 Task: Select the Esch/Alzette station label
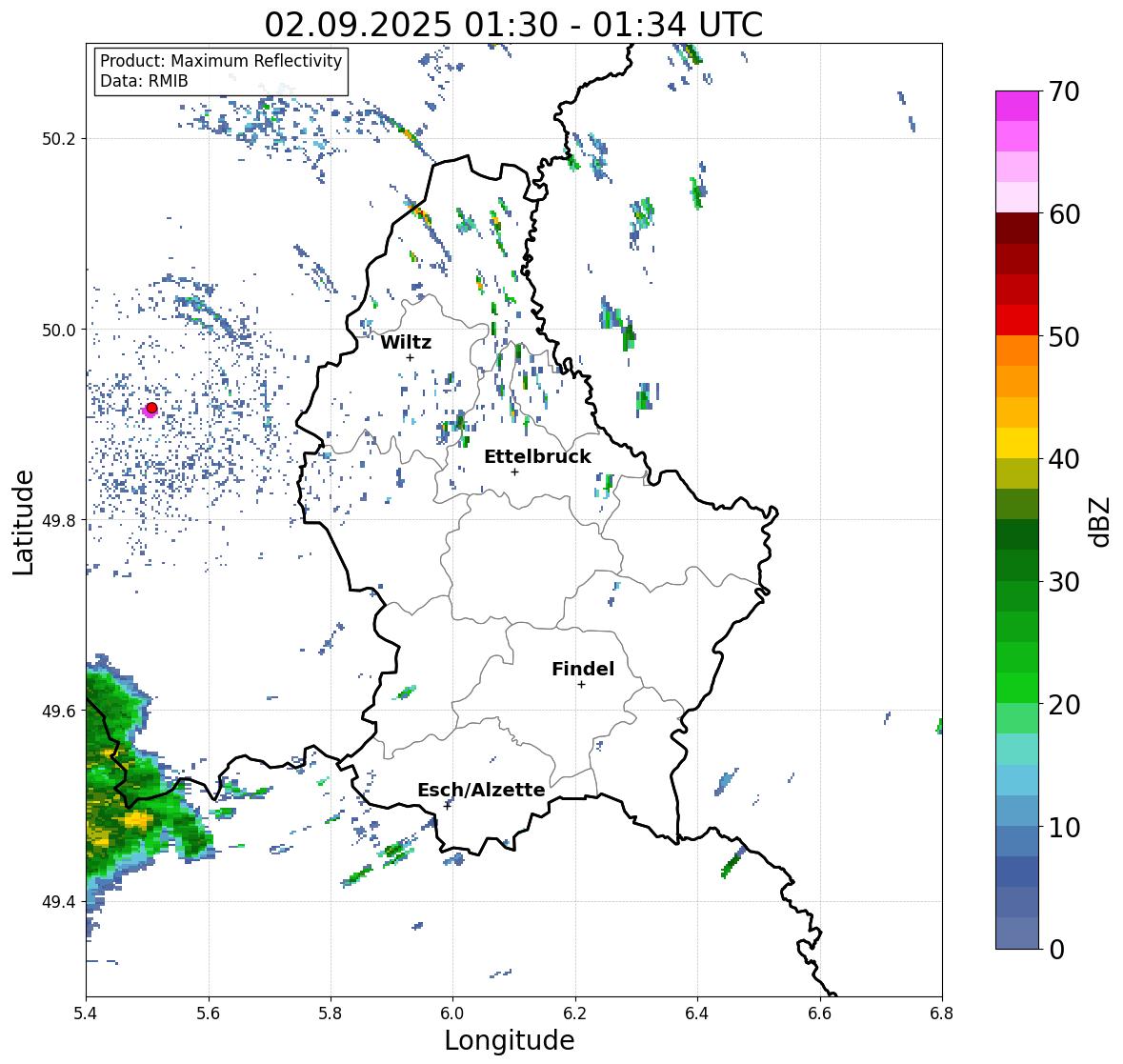point(481,790)
